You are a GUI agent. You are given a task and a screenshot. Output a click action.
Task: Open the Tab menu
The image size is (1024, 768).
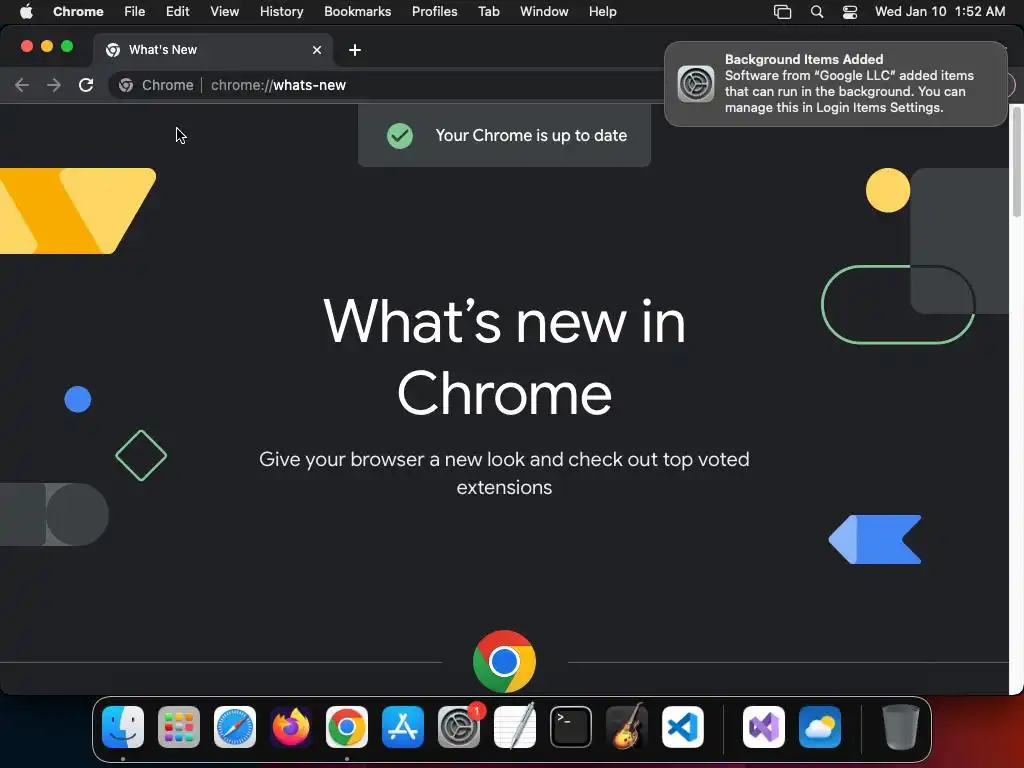tap(488, 11)
